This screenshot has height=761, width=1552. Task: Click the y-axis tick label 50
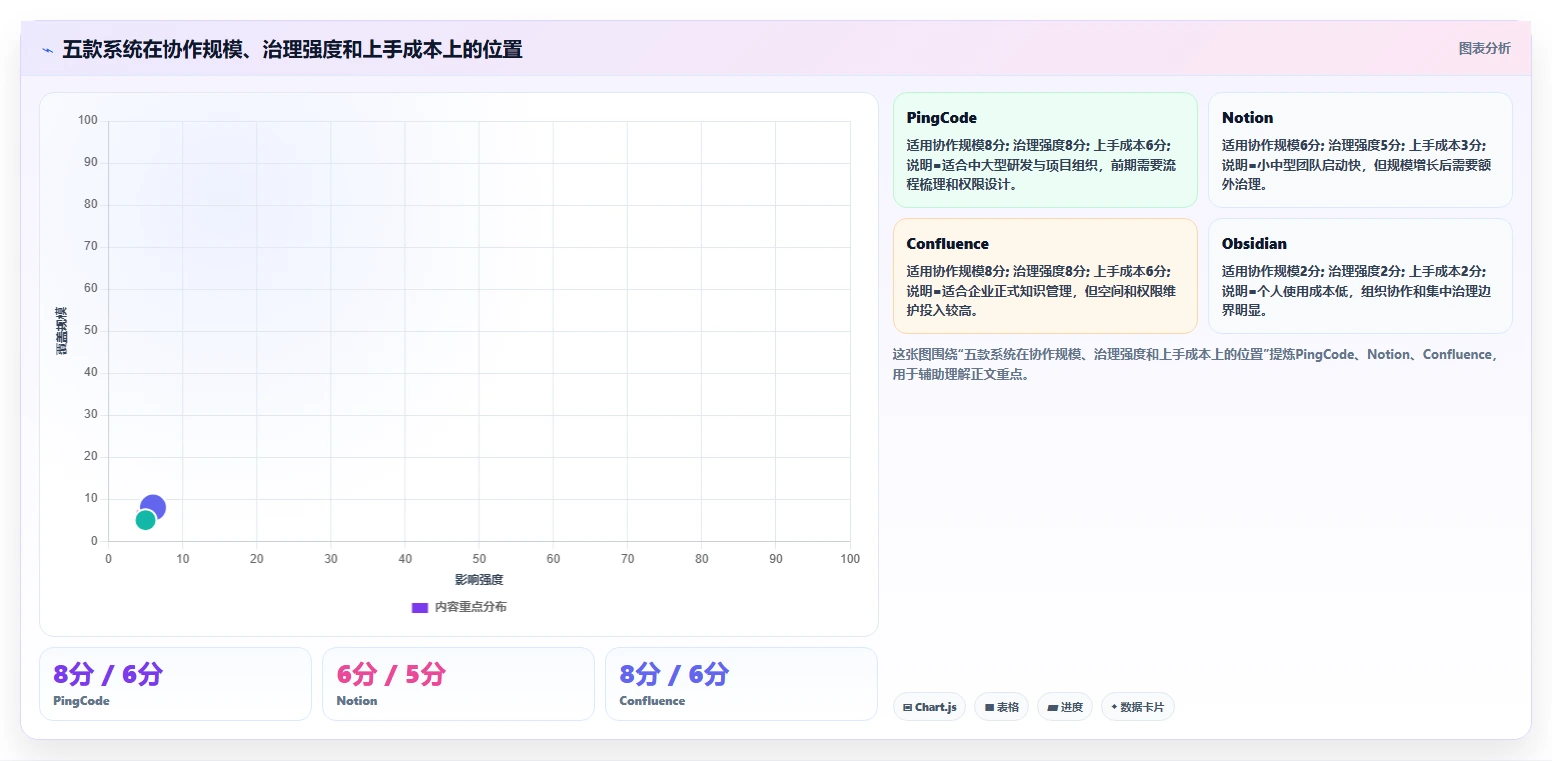point(91,331)
